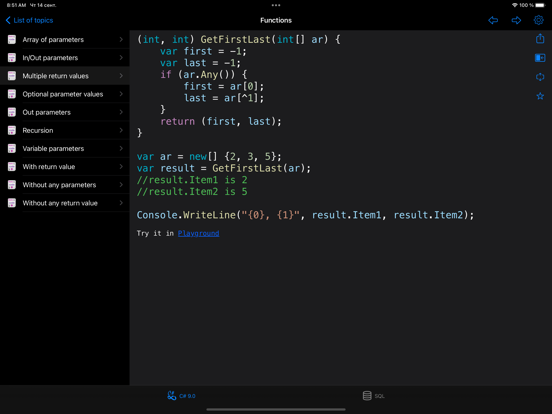
Task: Mark topic as favorite with star
Action: (540, 96)
